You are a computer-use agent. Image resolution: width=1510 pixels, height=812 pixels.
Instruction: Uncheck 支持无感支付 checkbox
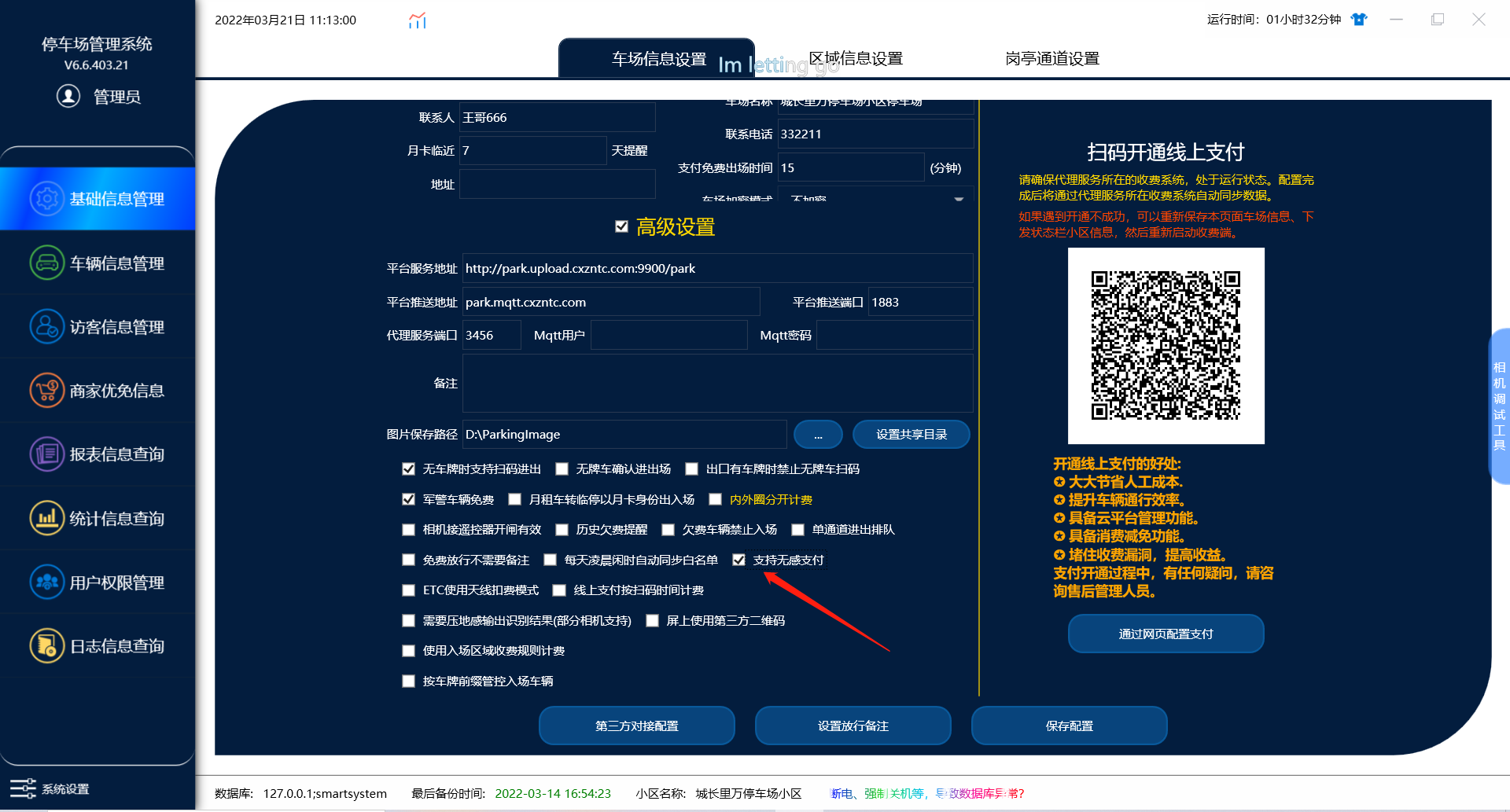point(738,560)
